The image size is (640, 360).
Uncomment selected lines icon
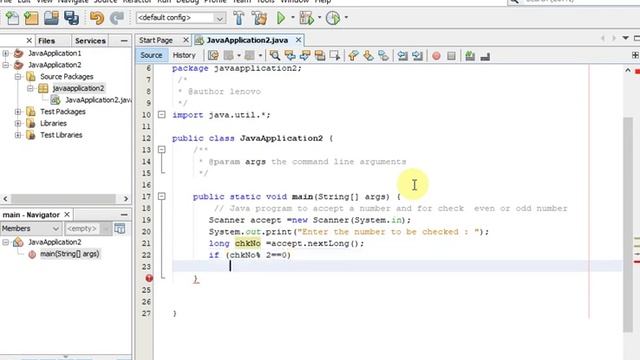485,56
